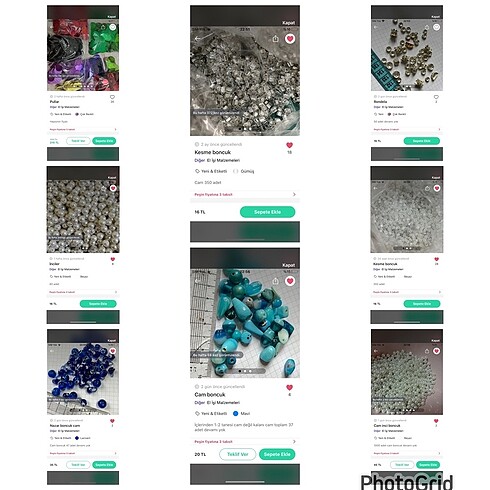Image resolution: width=490 pixels, height=490 pixels.
Task: Tap Kapat above the Kesme boncuk listing
Action: pyautogui.click(x=288, y=23)
